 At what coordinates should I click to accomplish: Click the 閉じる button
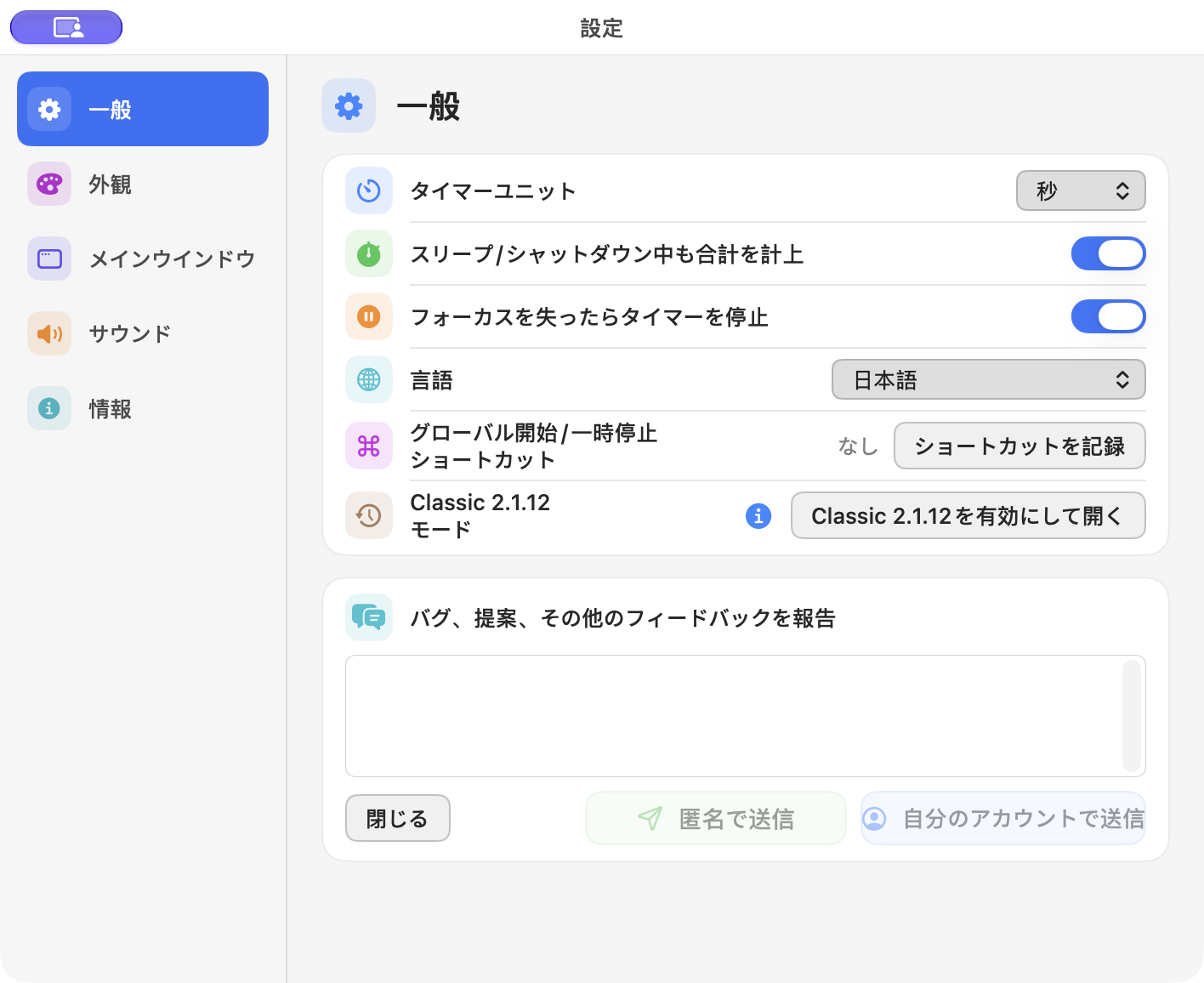[397, 818]
